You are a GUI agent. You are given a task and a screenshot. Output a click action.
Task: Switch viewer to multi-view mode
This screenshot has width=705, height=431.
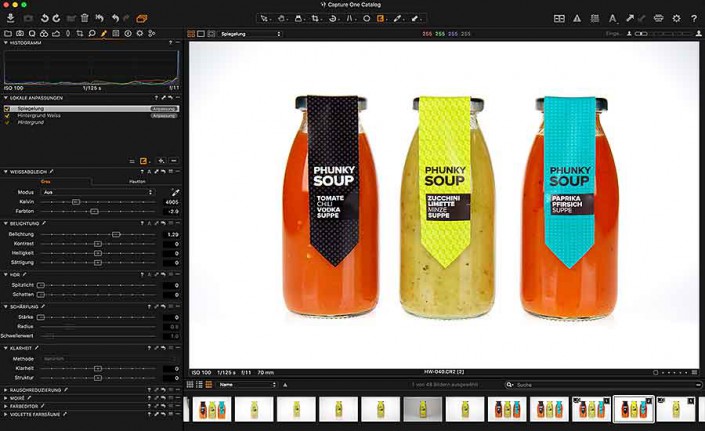[191, 34]
